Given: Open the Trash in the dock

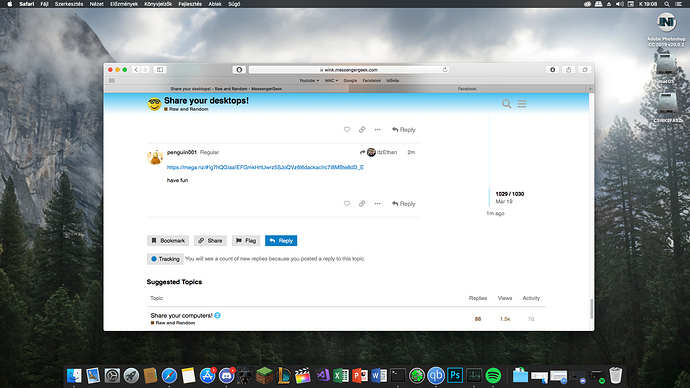Looking at the screenshot, I should click(x=616, y=376).
